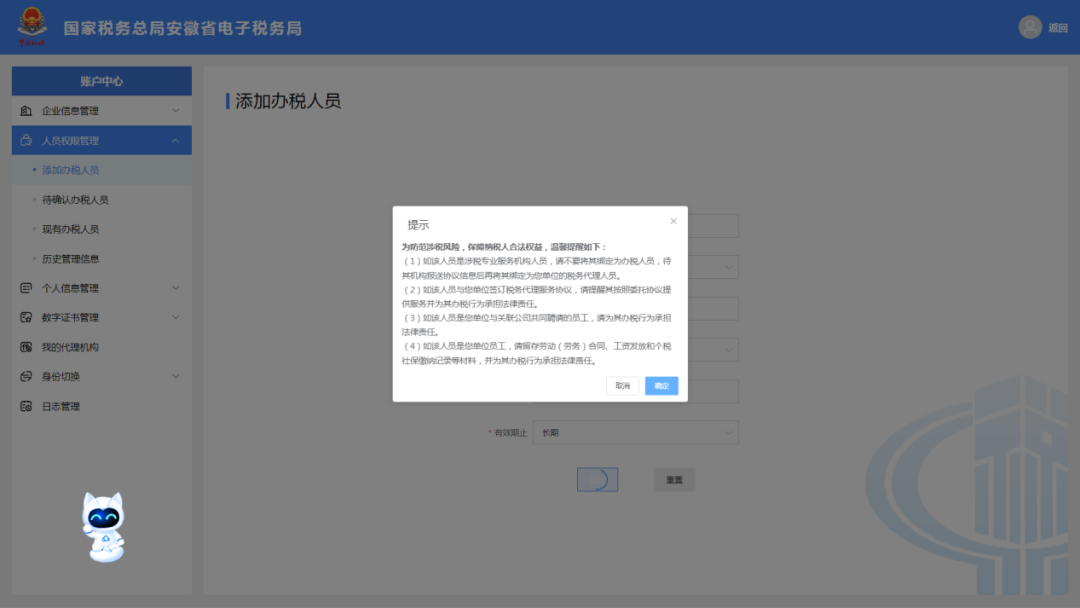The image size is (1080, 608).
Task: Click the 账户中心 sidebar header
Action: tap(102, 81)
